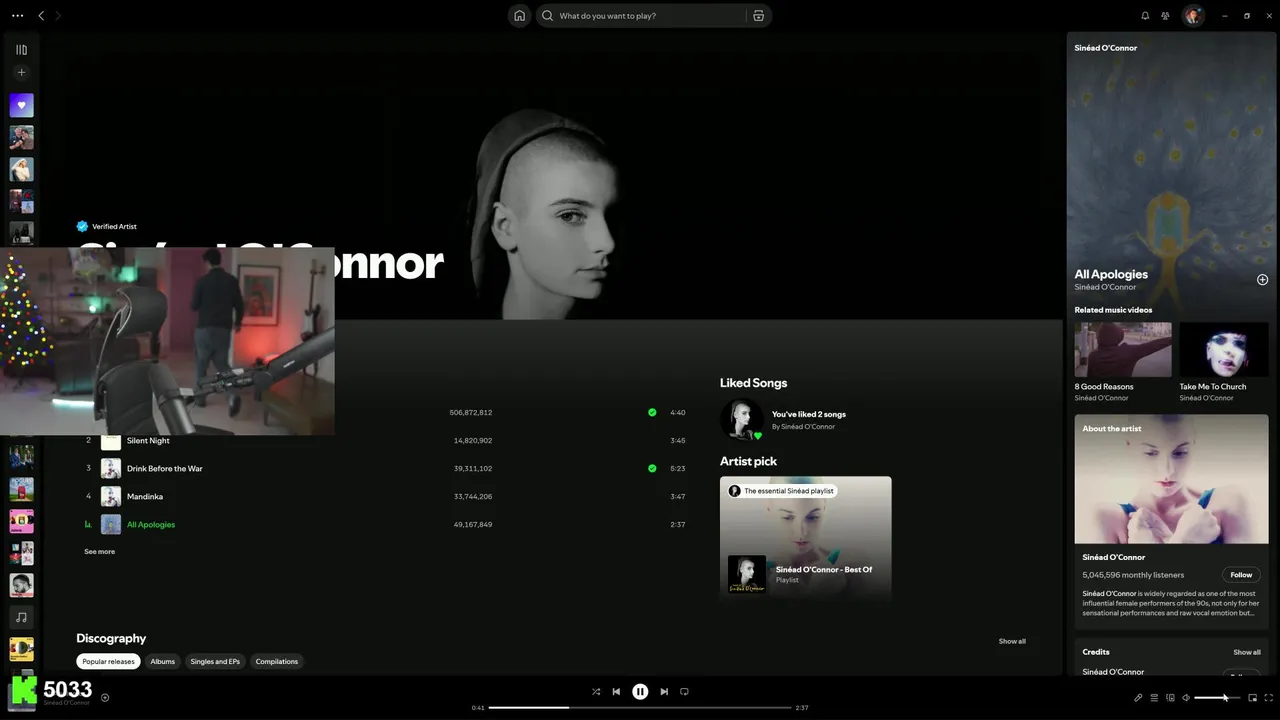Open the Browse icon in search bar
The height and width of the screenshot is (720, 1280).
[x=758, y=16]
